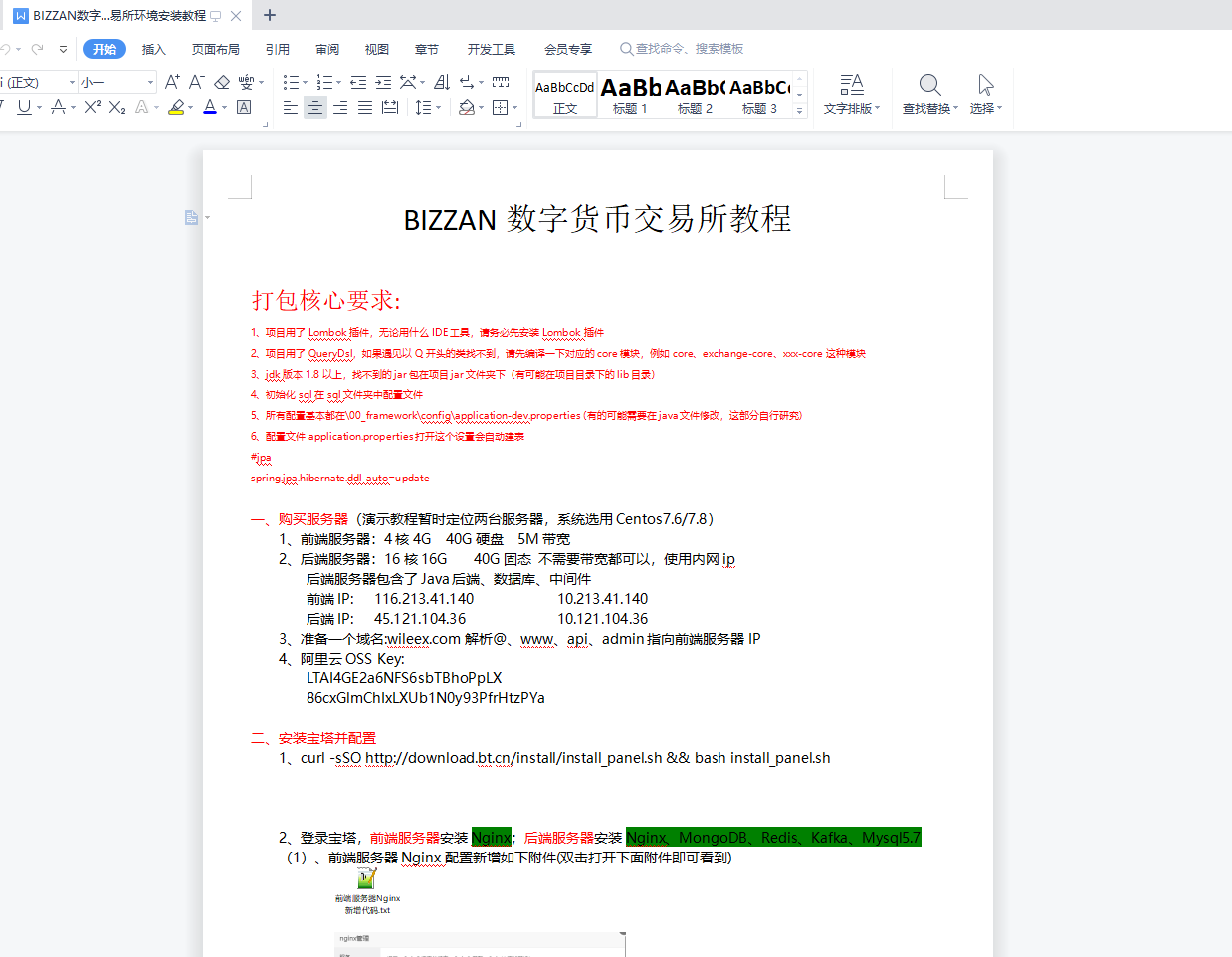This screenshot has width=1232, height=957.
Task: Open the font name dropdown arrow
Action: [72, 82]
